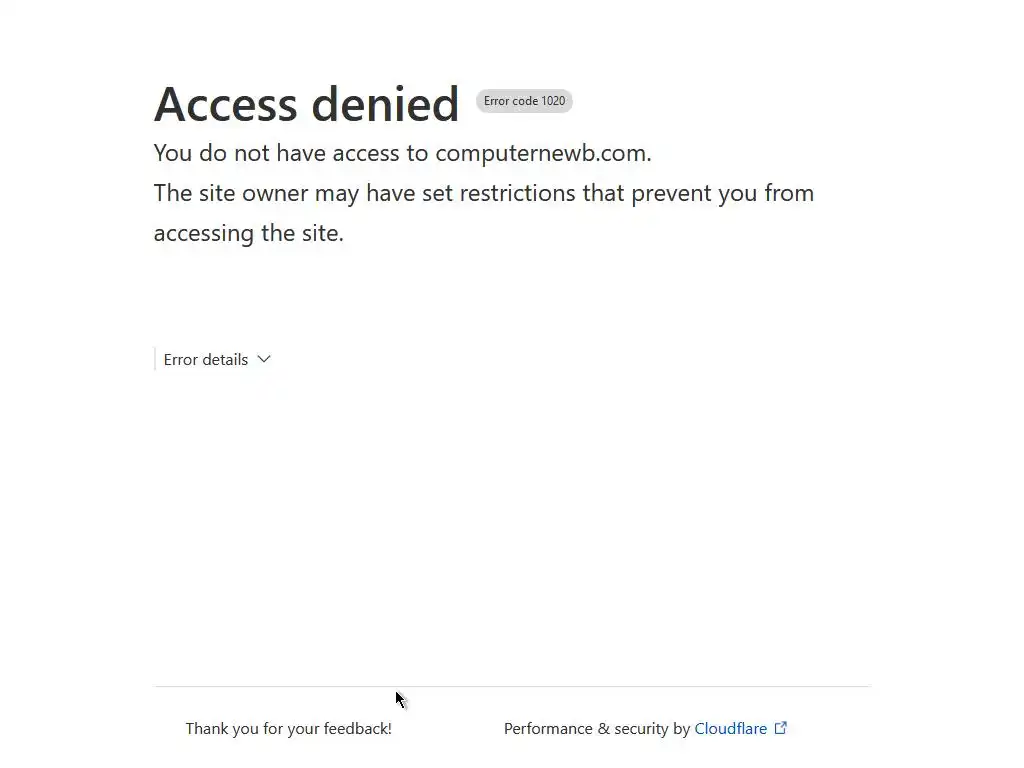Open the Cloudflare link in footer
The image size is (1024, 768).
(x=730, y=728)
